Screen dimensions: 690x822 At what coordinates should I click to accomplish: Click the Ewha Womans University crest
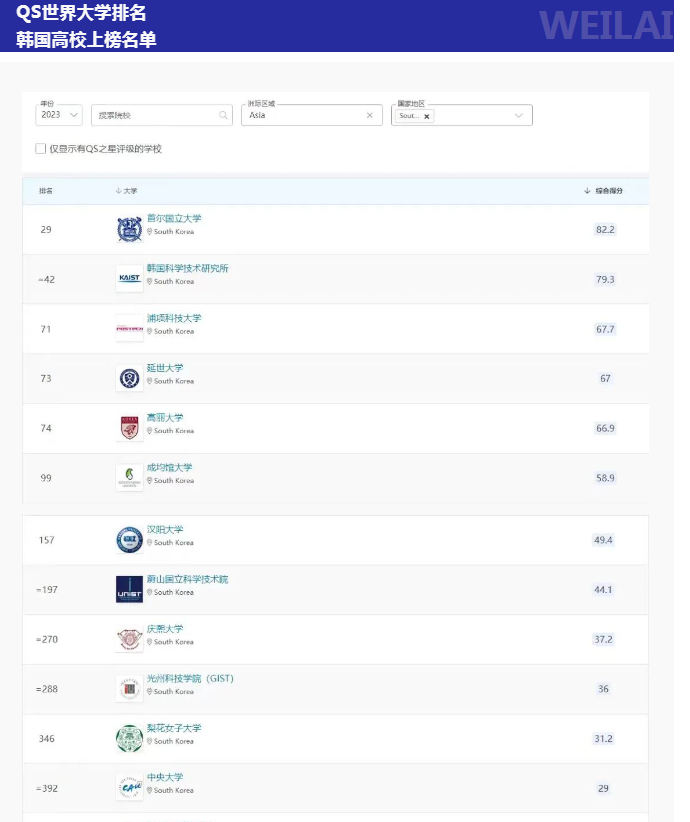[130, 738]
